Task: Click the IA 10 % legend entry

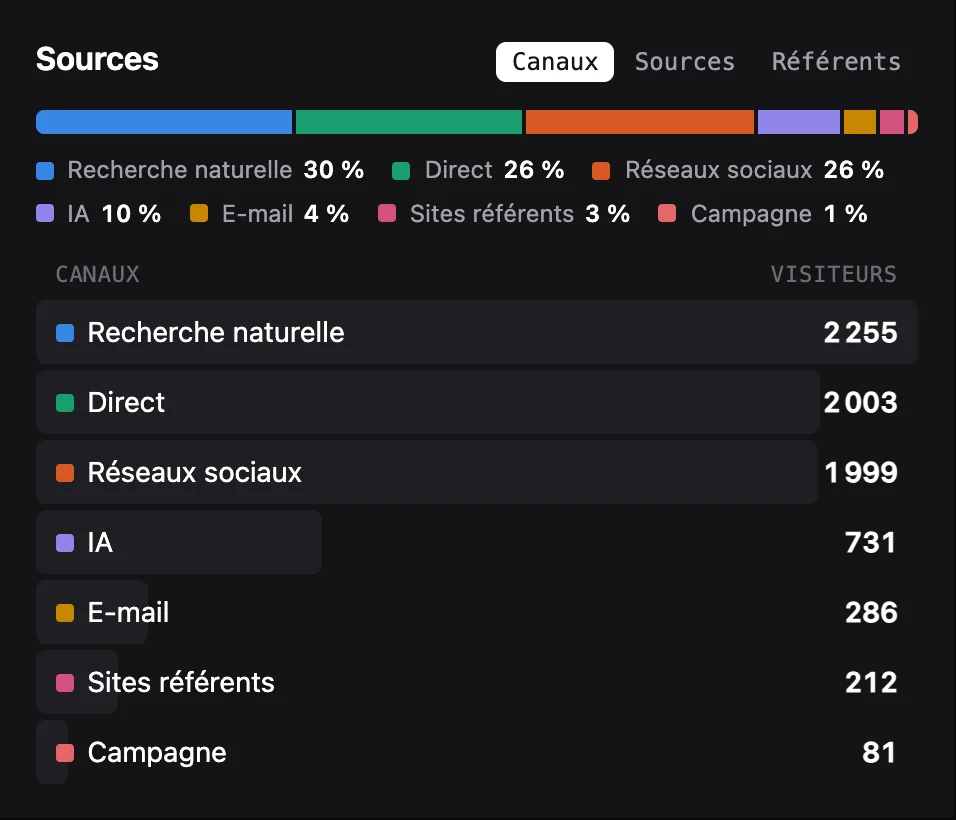Action: (99, 214)
